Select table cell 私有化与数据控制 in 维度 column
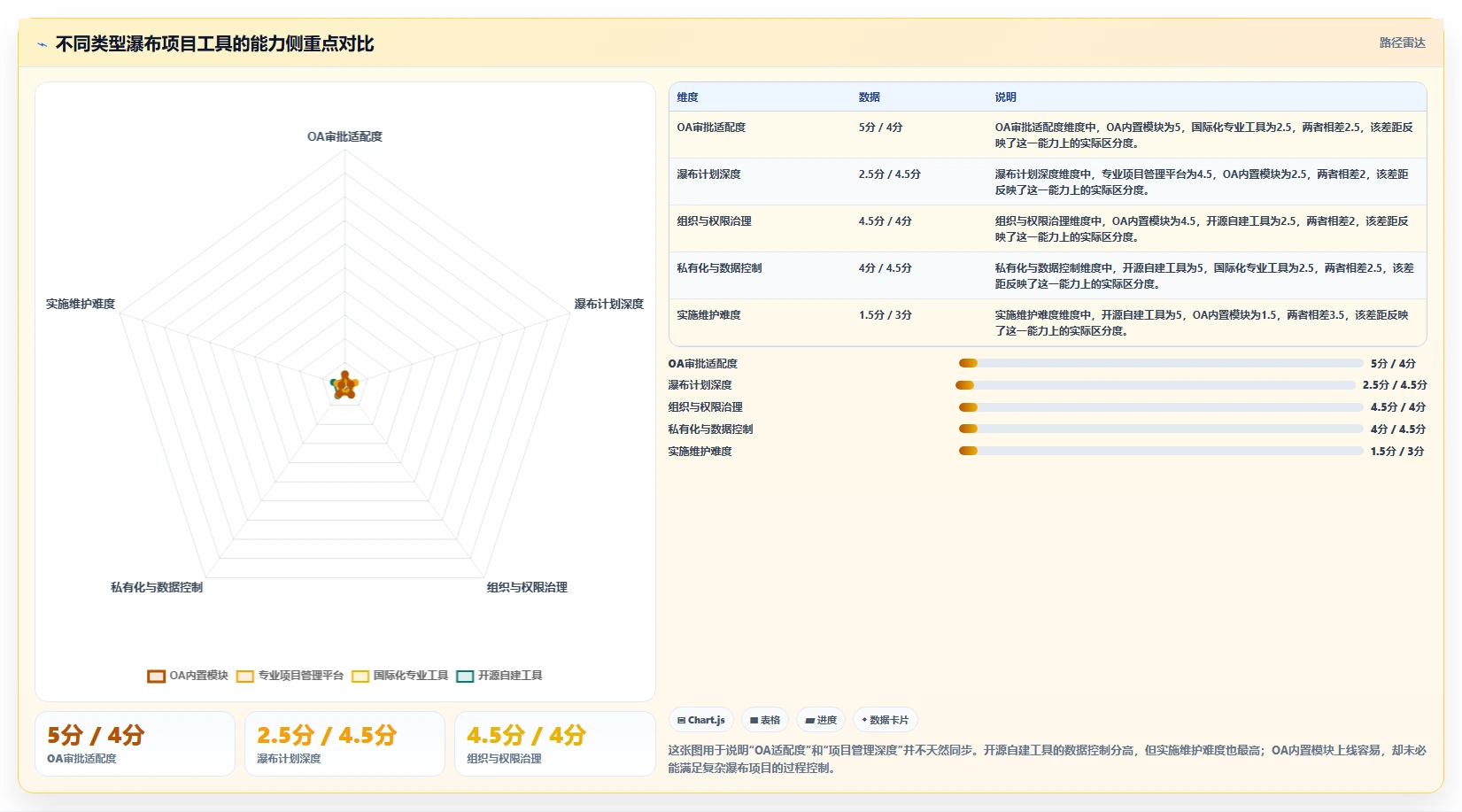Viewport: 1462px width, 812px height. [719, 268]
